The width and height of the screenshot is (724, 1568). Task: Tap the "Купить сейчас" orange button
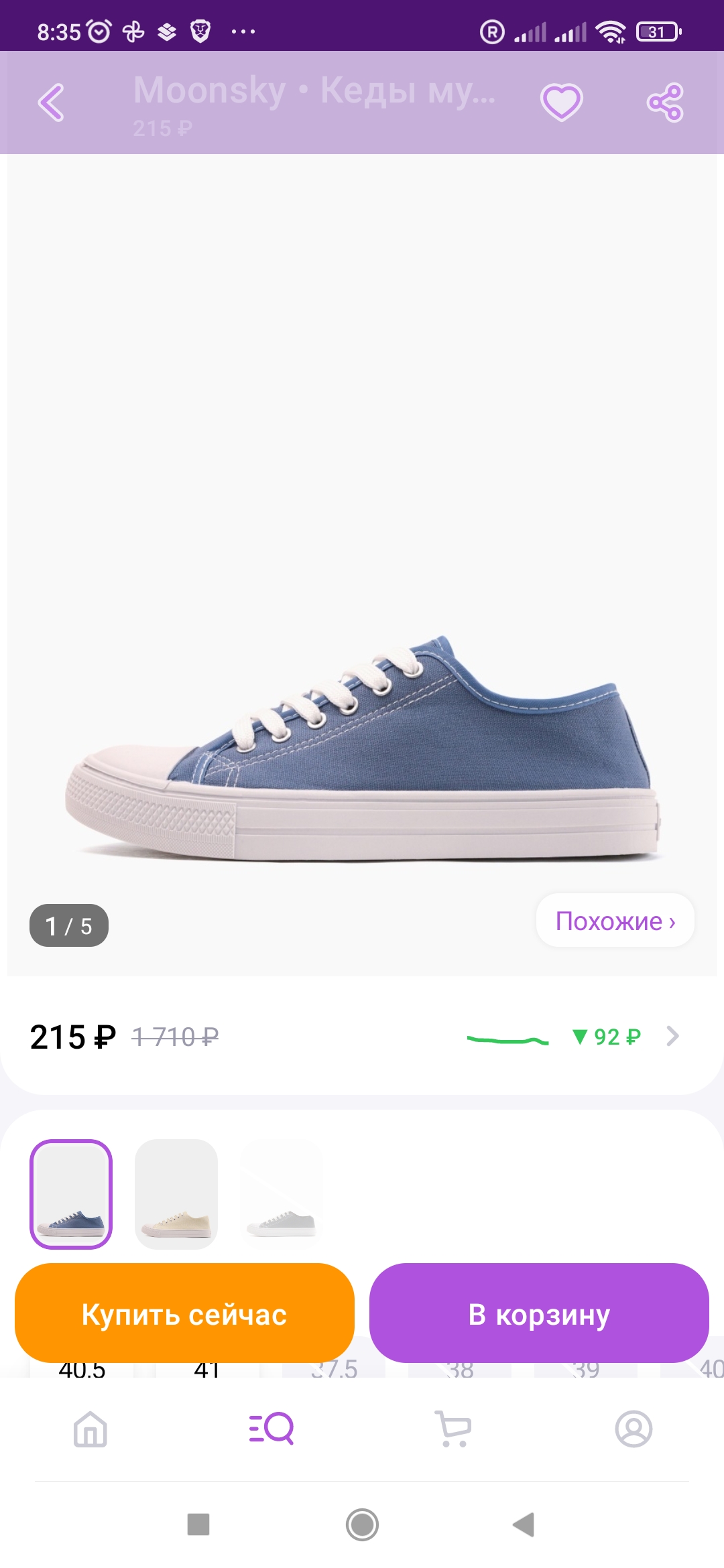(184, 1313)
